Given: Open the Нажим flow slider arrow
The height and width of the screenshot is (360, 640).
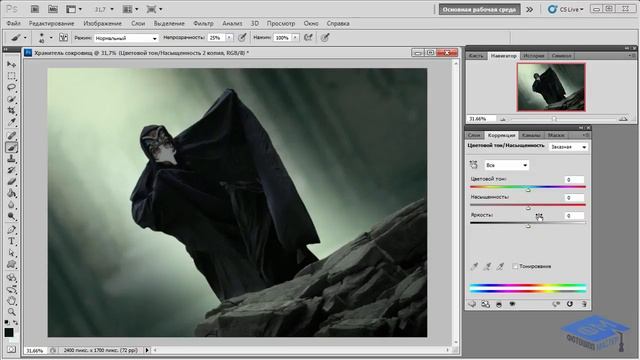Looking at the screenshot, I should [x=295, y=38].
